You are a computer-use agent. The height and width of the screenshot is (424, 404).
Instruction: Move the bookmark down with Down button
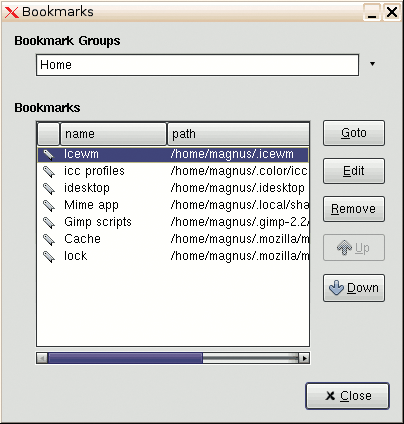point(354,288)
